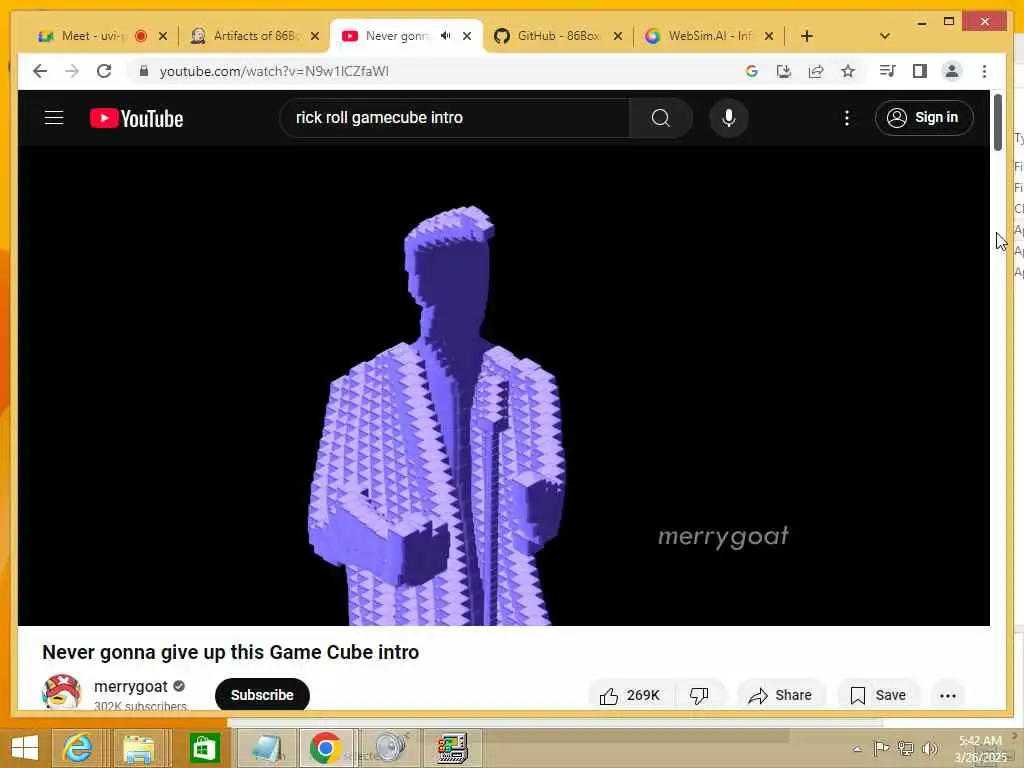Sign in to YouTube
1024x768 pixels.
tap(923, 118)
